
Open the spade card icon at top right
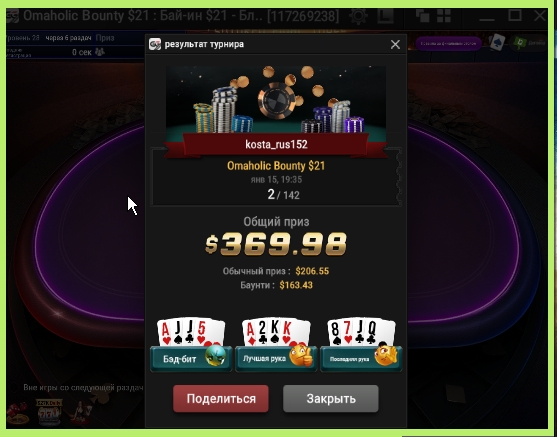click(497, 43)
